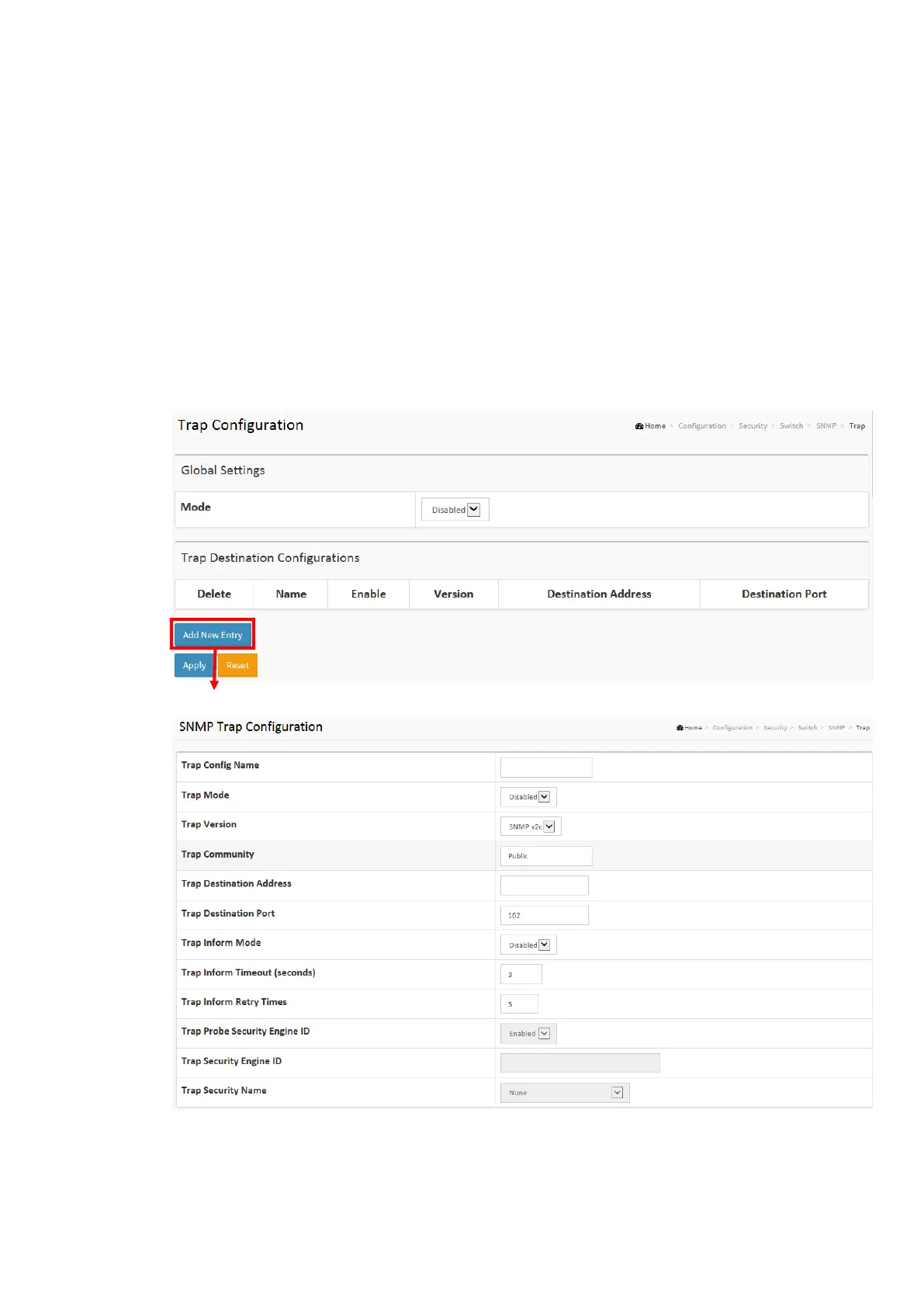
Task: Go Home in SNMP Trap Configuration breadcrumb
Action: click(690, 728)
